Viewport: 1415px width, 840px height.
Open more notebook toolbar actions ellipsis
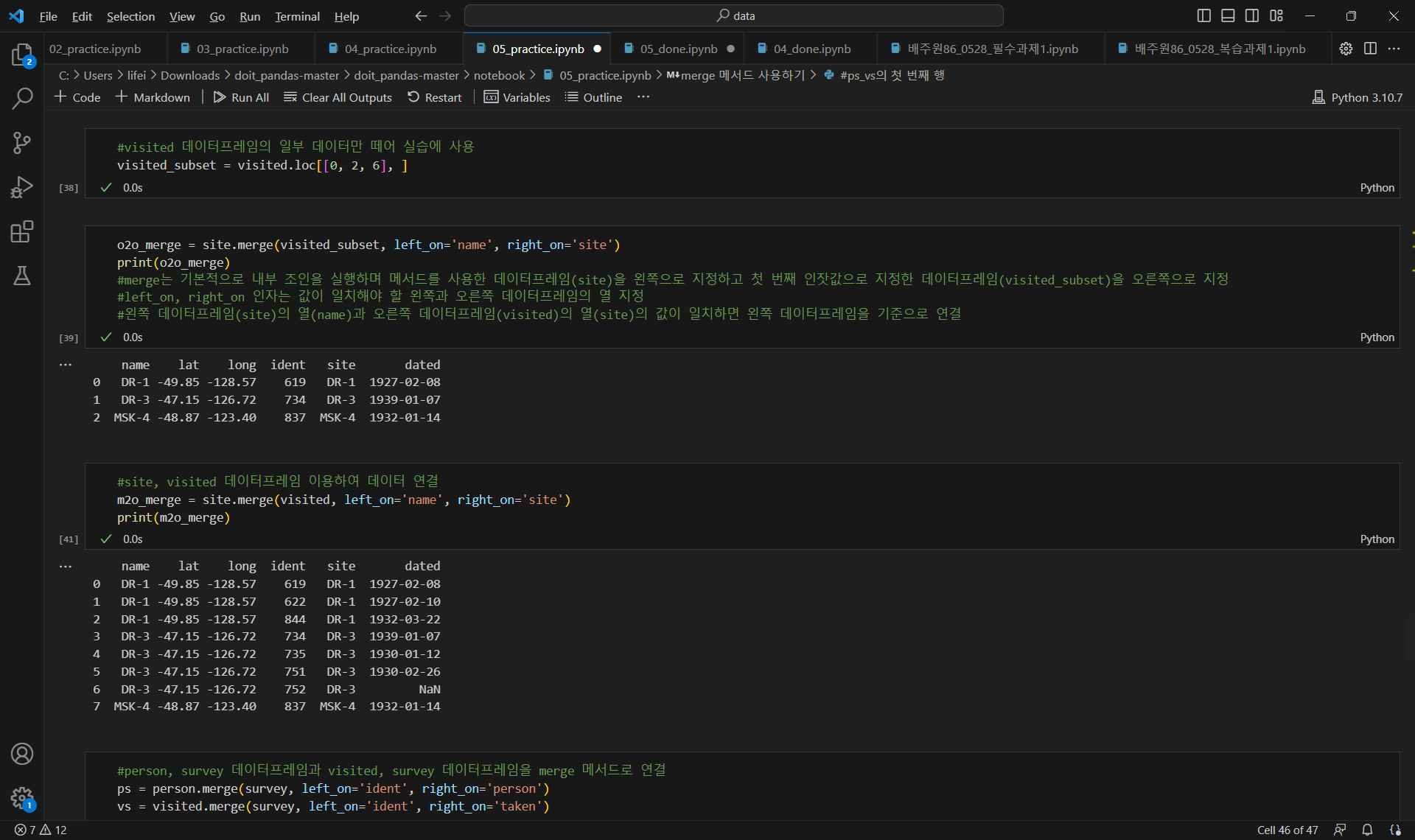(x=643, y=97)
